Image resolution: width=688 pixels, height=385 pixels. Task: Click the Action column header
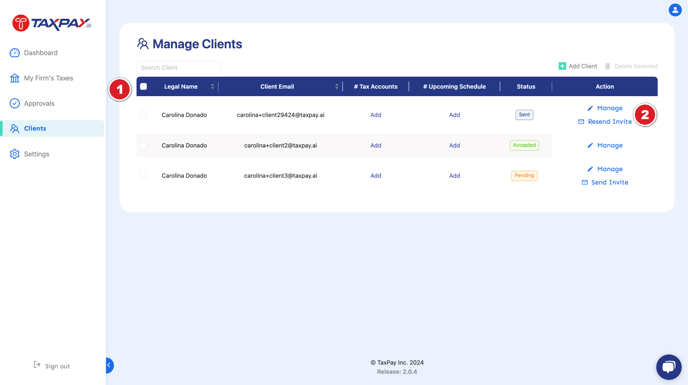tap(605, 86)
